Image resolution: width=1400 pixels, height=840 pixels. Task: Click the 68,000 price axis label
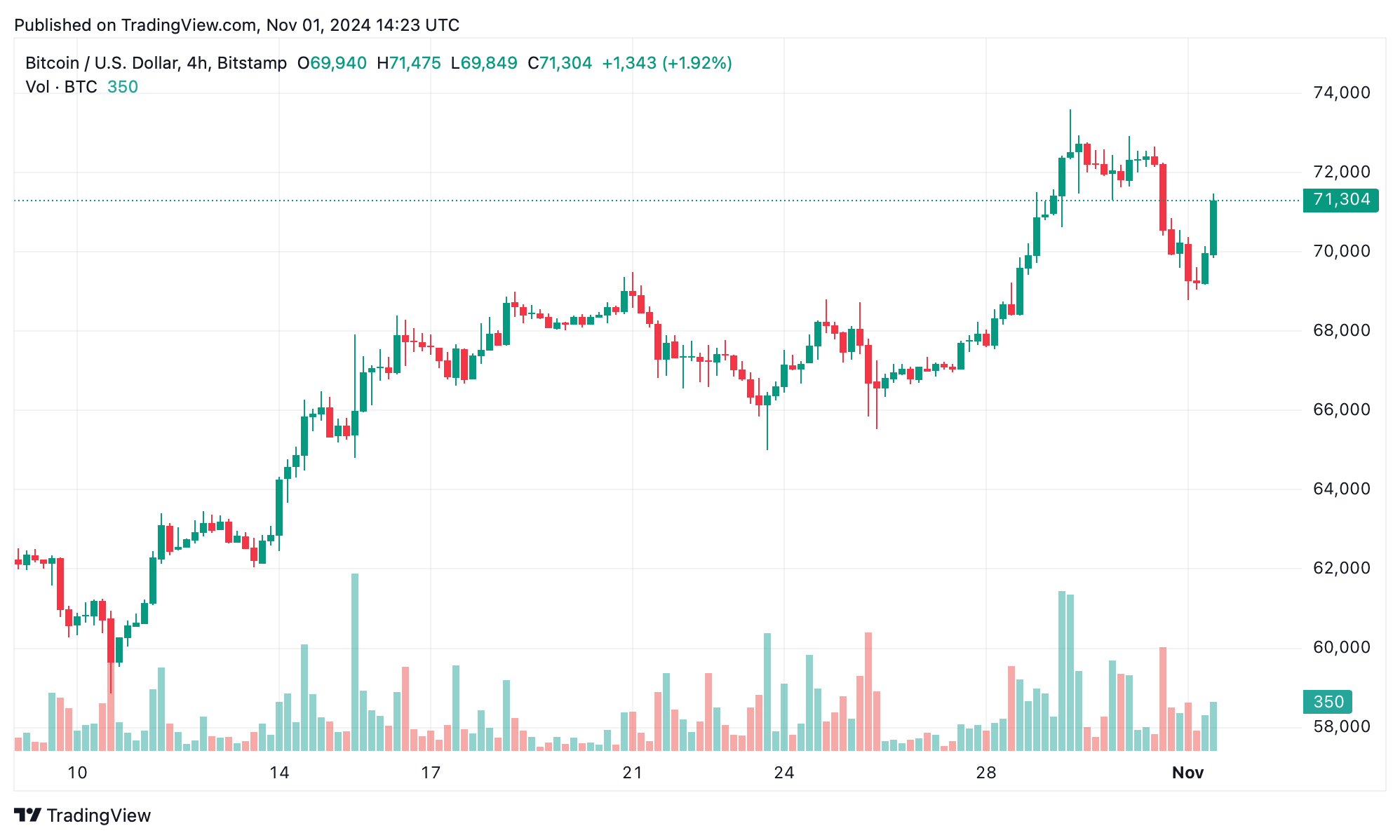click(x=1341, y=330)
